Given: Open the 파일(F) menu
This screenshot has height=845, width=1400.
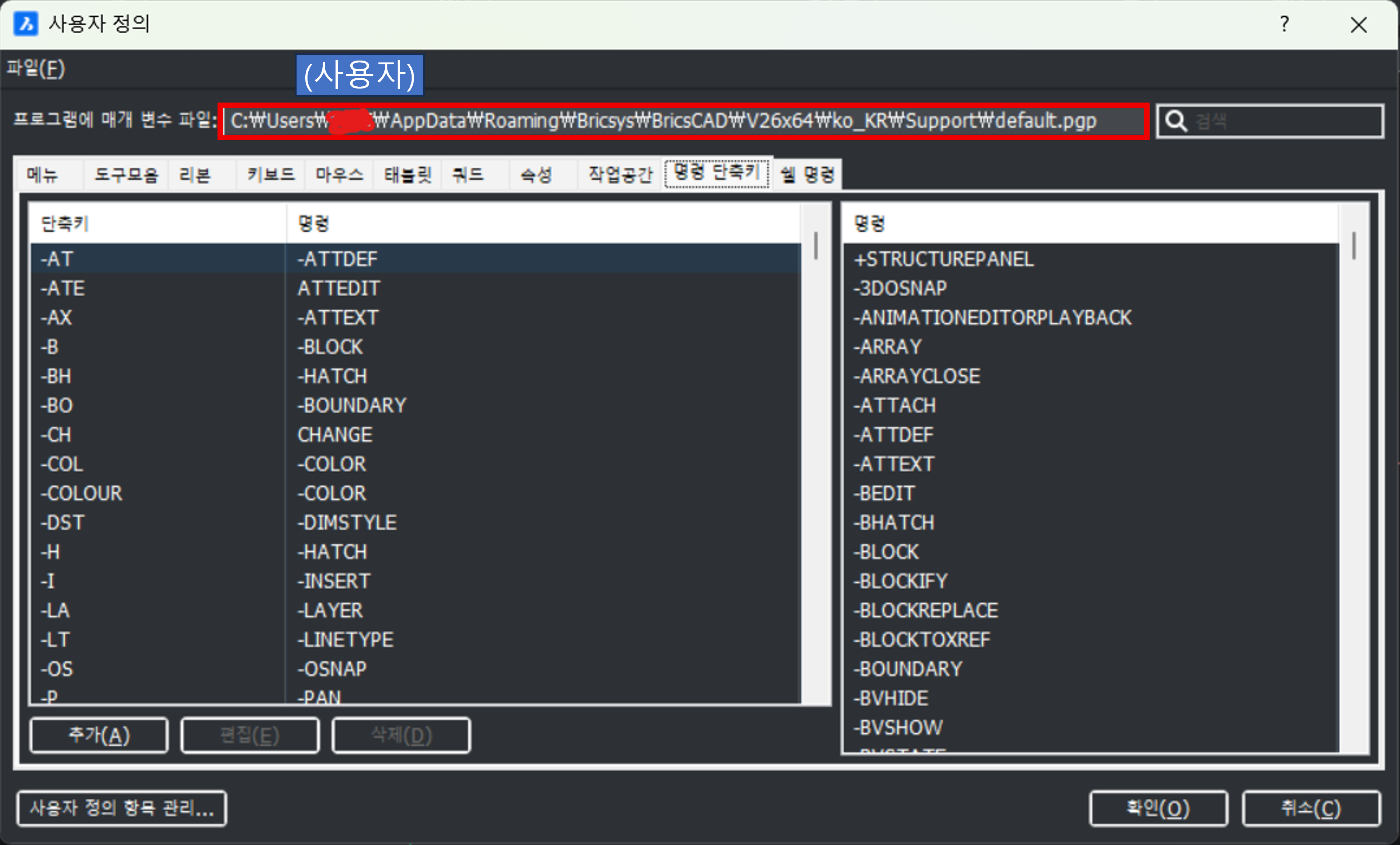Looking at the screenshot, I should click(36, 69).
